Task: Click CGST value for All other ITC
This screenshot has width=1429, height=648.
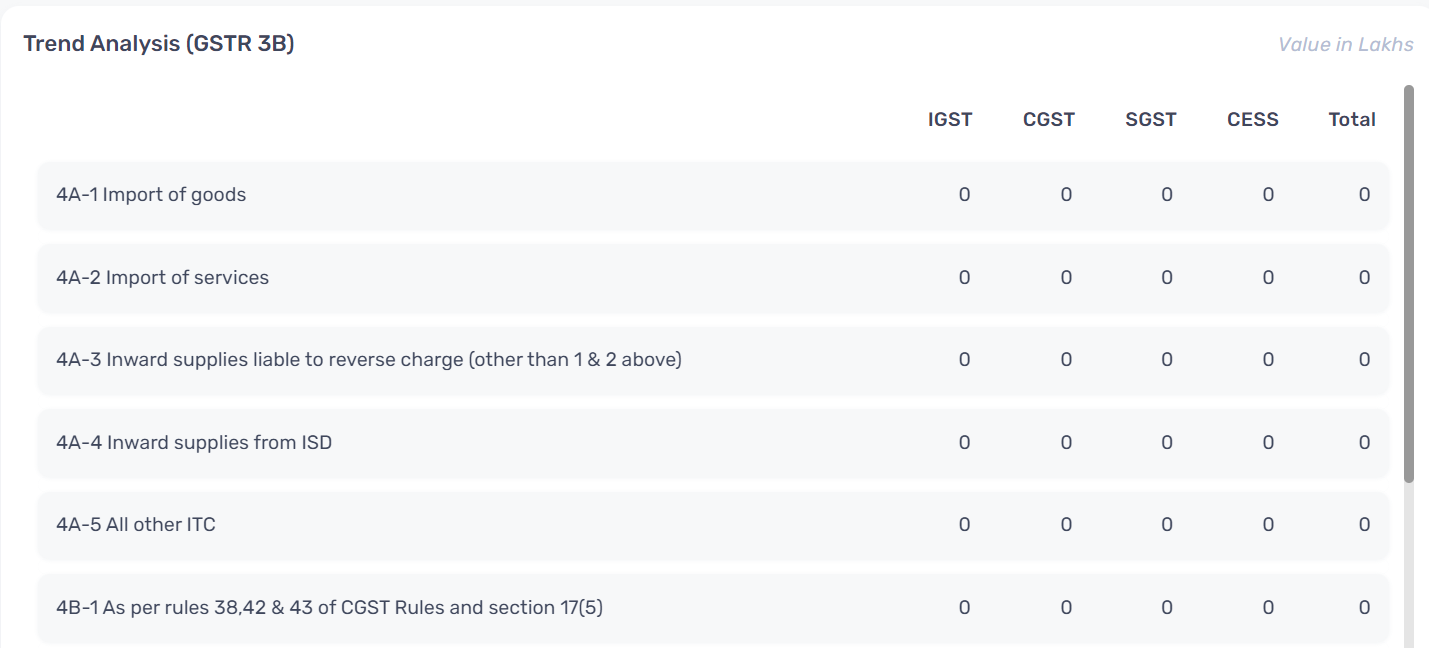Action: click(x=1066, y=525)
